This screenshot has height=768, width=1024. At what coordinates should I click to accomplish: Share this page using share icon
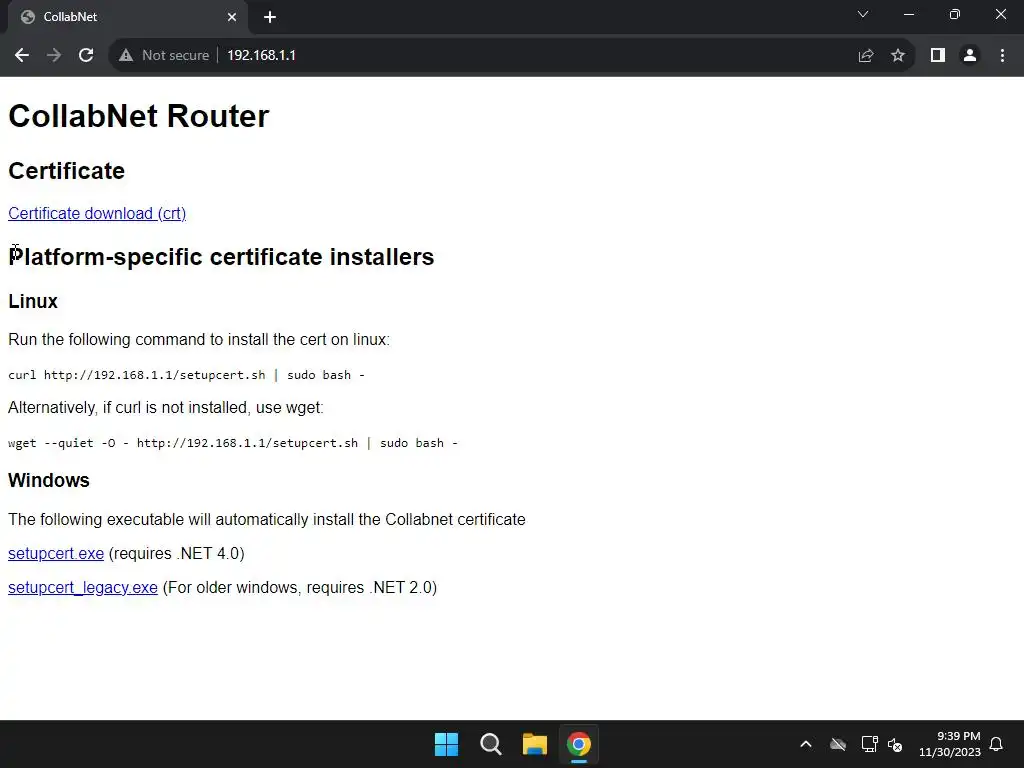click(866, 56)
